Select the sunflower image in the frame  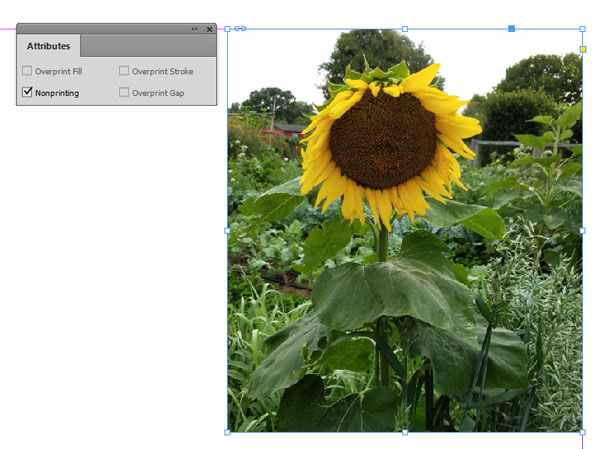[405, 230]
